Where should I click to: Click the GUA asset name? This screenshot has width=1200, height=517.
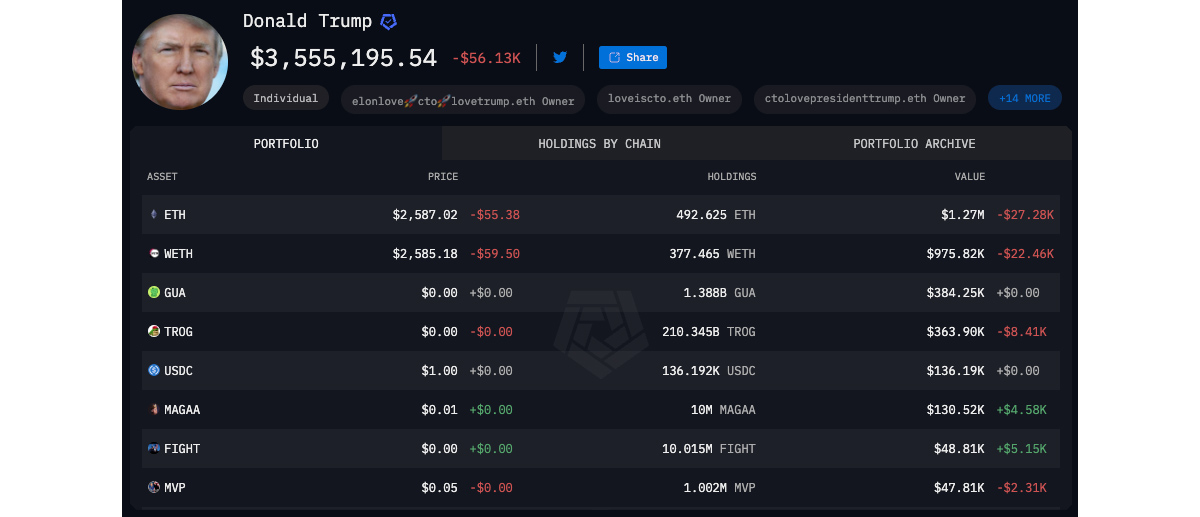point(175,293)
